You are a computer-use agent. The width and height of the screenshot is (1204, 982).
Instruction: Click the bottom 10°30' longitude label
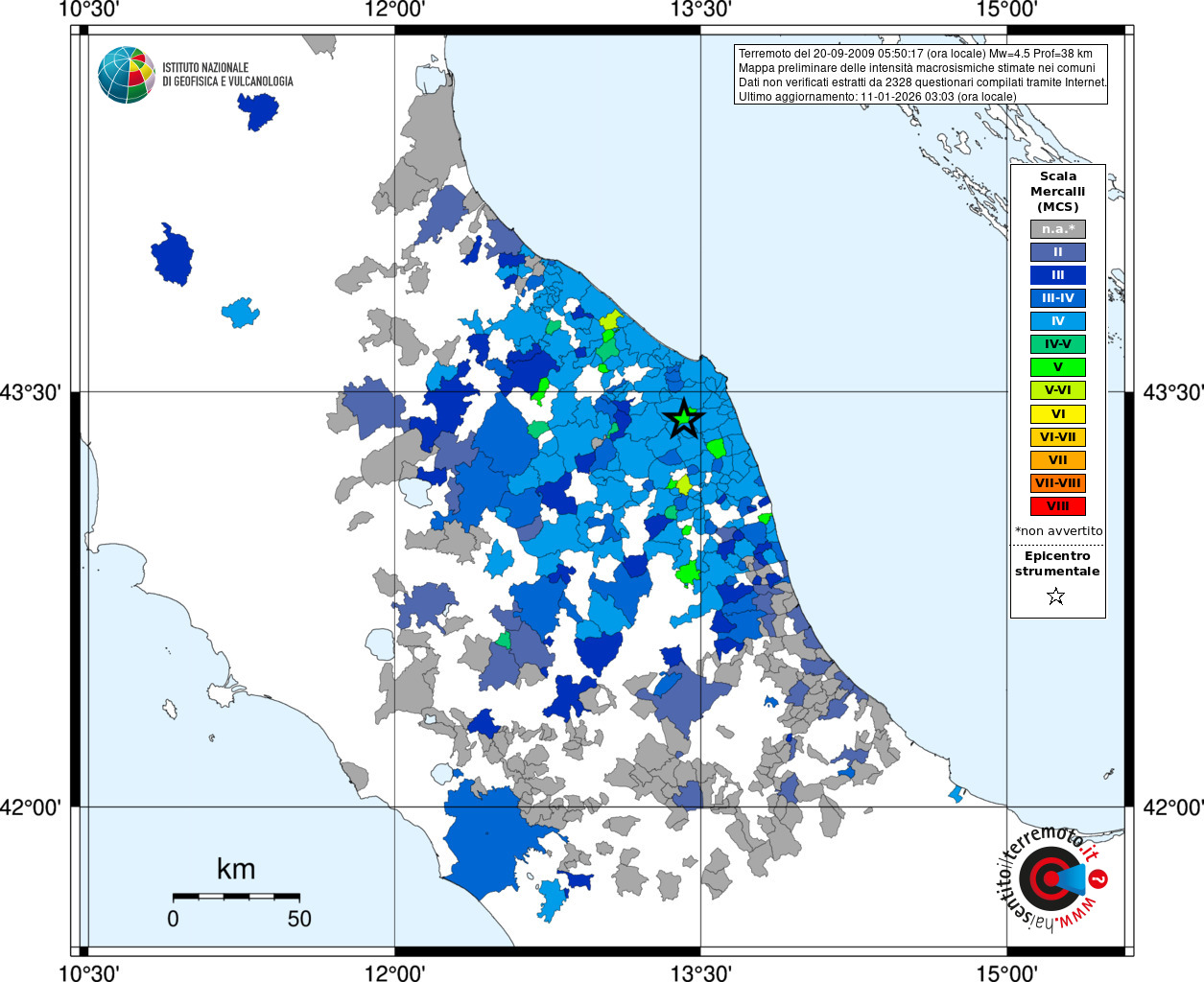[x=88, y=973]
